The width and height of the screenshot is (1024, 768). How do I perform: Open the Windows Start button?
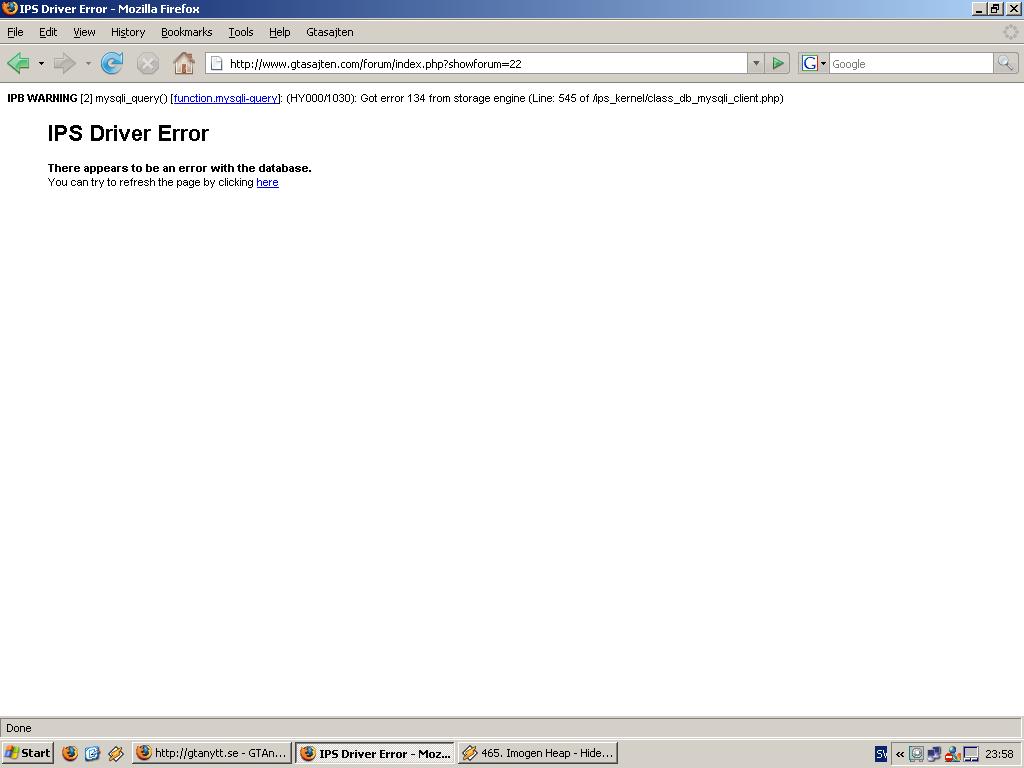(27, 753)
